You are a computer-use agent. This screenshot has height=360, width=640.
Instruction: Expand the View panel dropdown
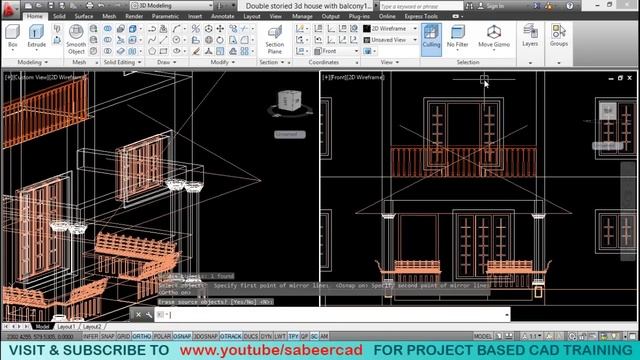(390, 62)
